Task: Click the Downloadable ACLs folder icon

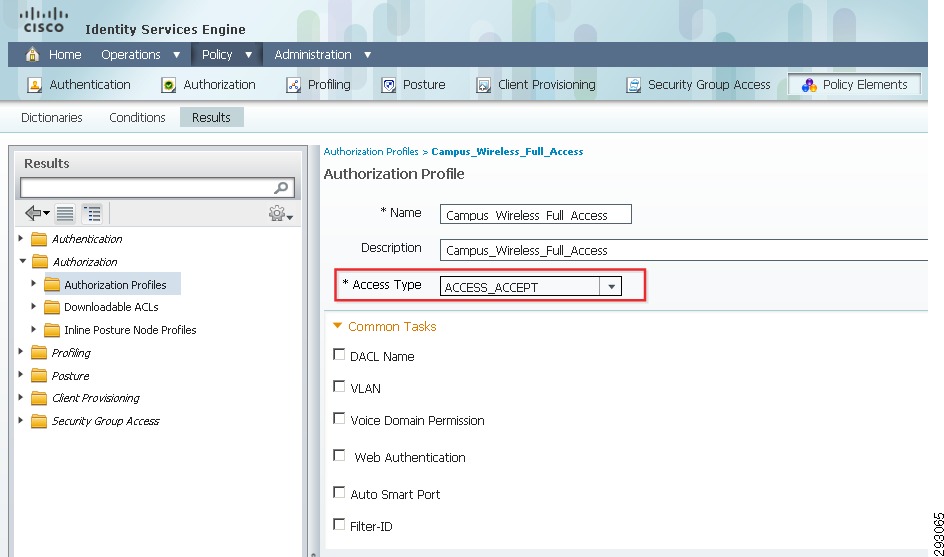Action: [x=52, y=308]
